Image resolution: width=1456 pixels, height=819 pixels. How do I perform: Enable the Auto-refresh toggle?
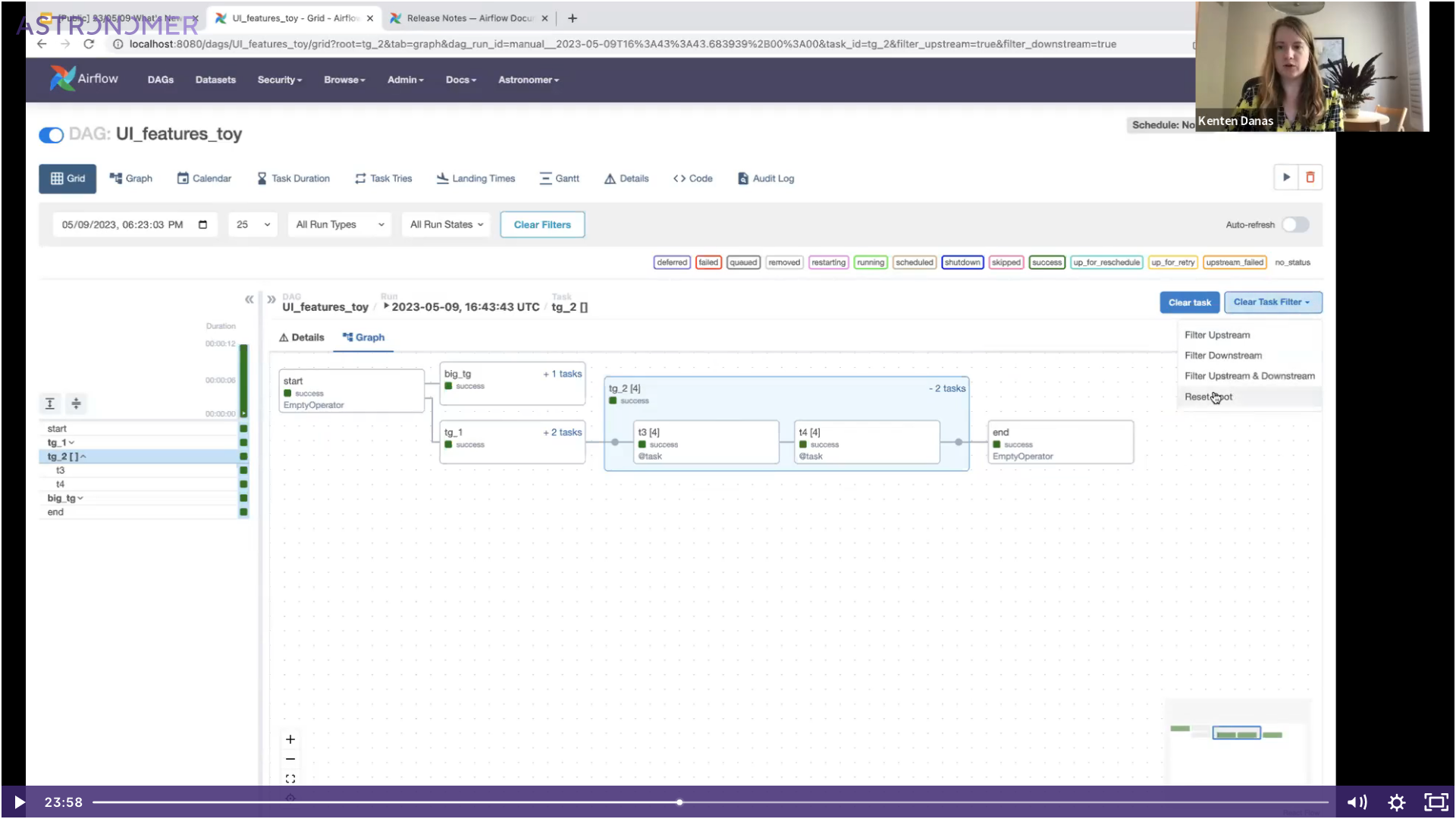click(x=1295, y=224)
